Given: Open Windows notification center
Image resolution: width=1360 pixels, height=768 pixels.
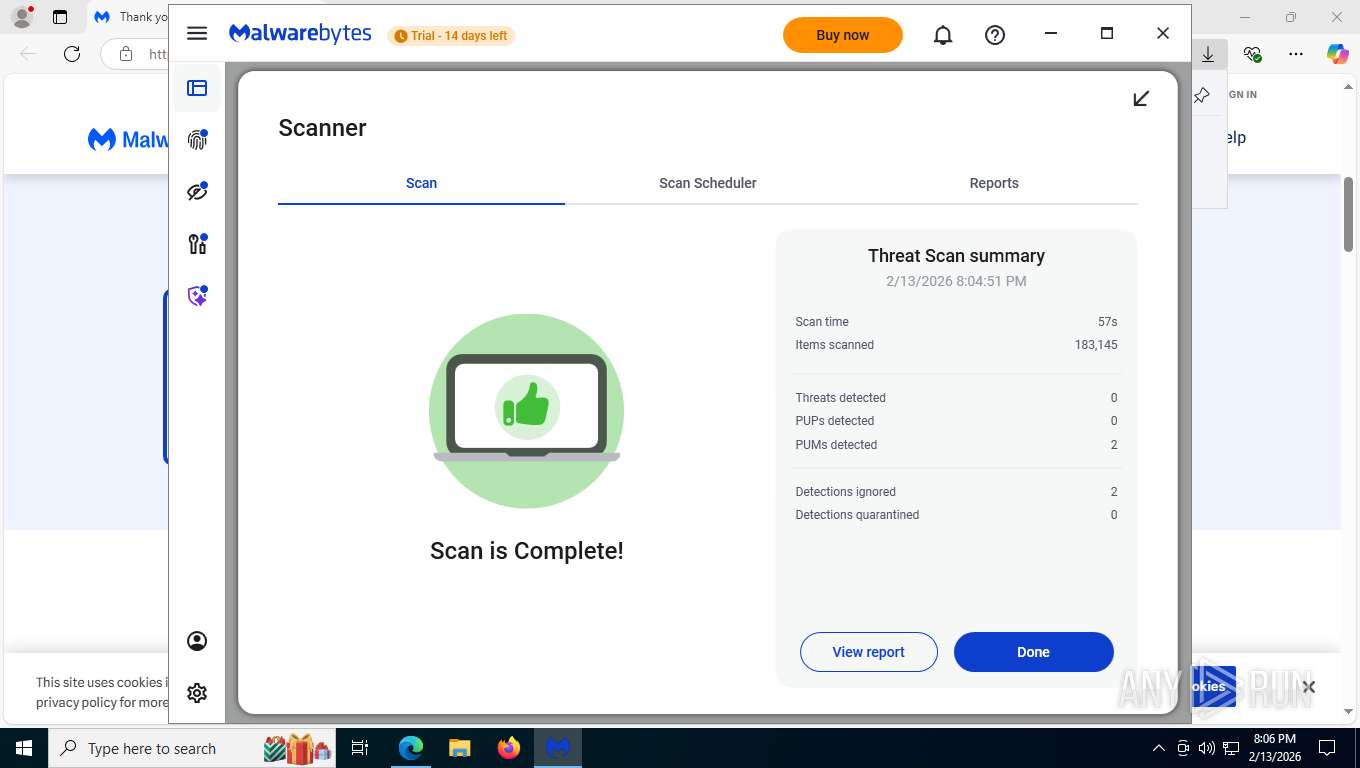Looking at the screenshot, I should click(x=1328, y=748).
